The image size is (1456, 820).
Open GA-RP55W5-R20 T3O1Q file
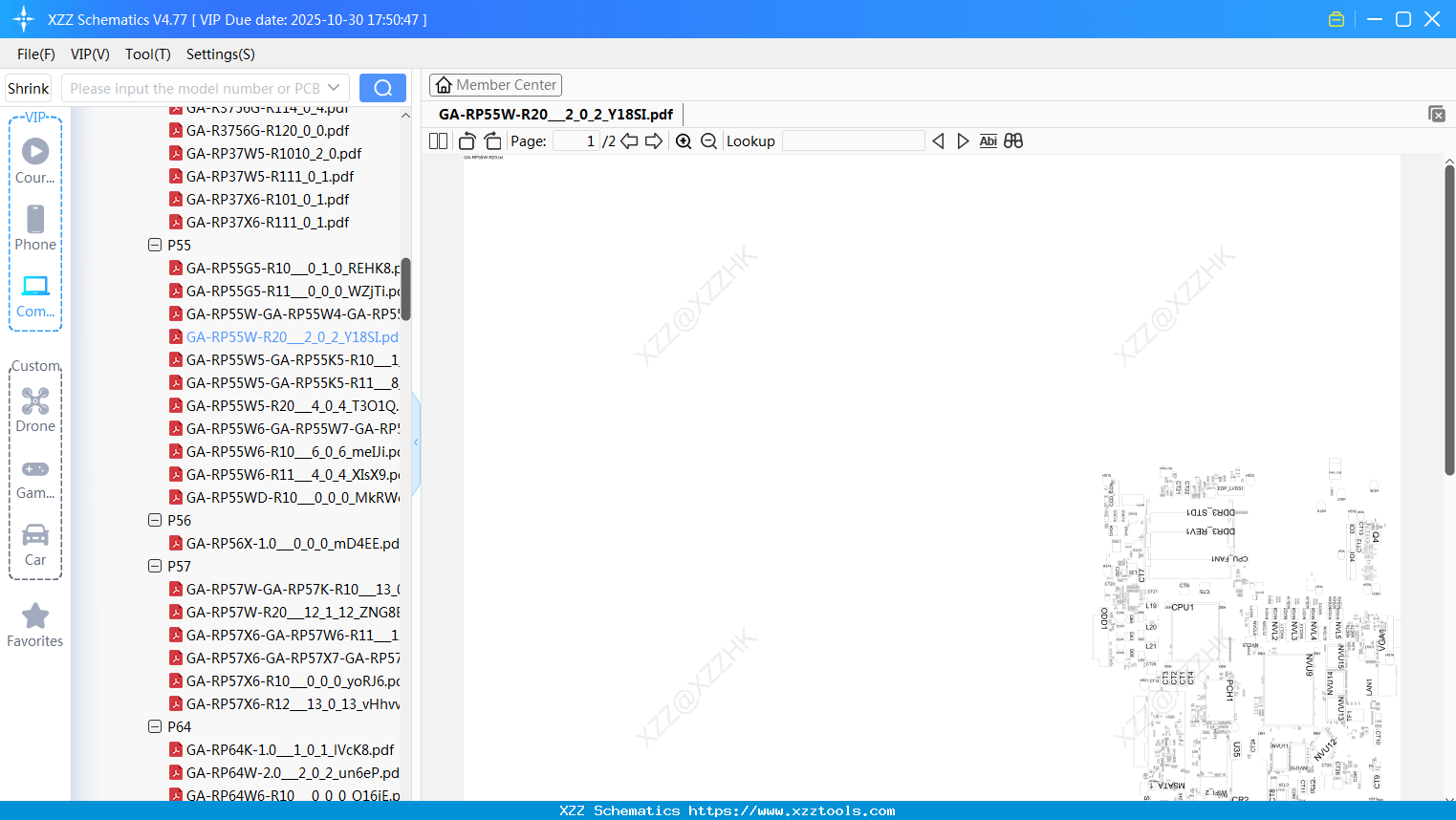point(285,405)
